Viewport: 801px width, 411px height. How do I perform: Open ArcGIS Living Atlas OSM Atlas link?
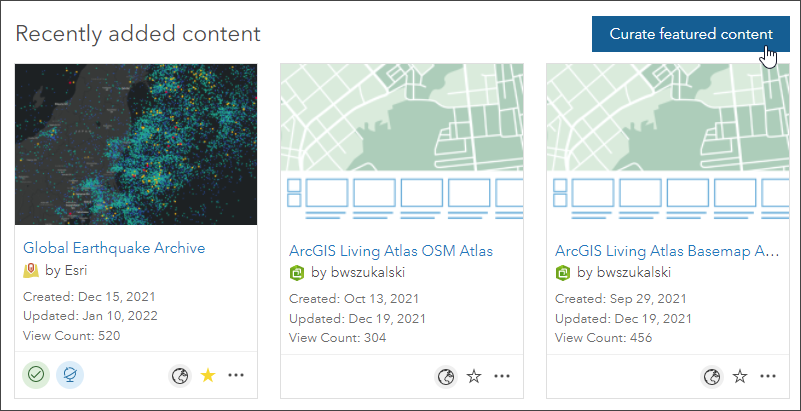(390, 251)
